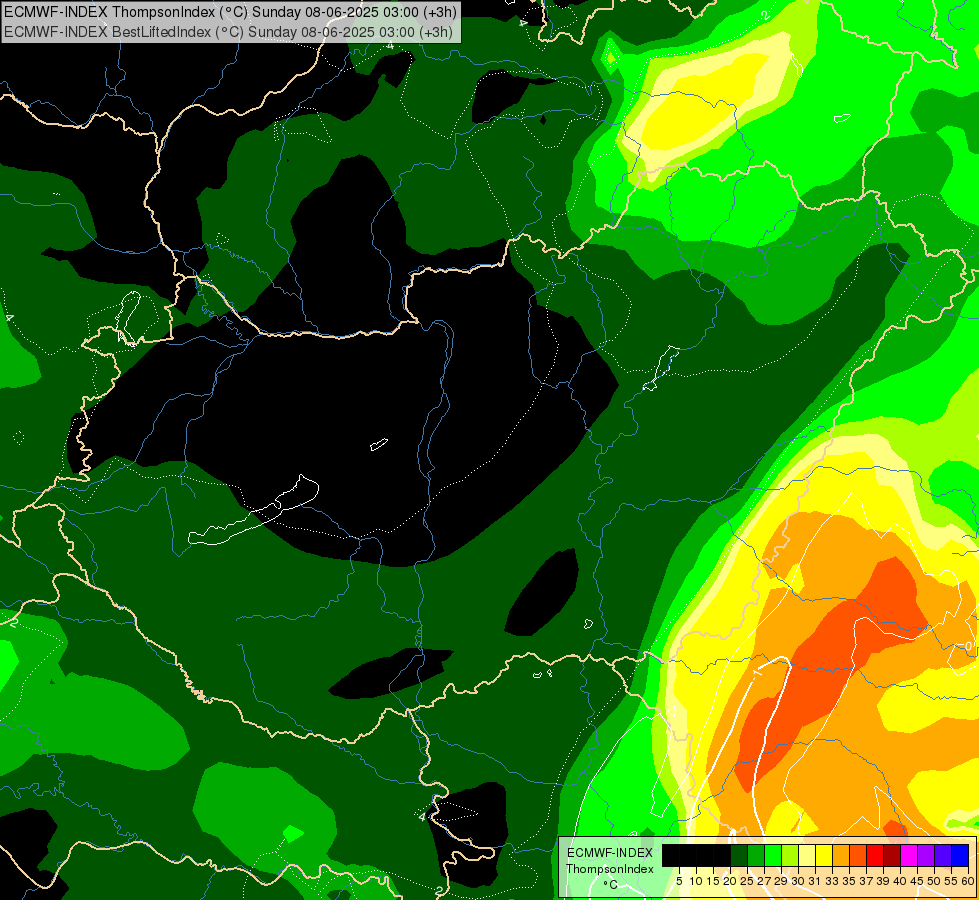Select the orange 33-35 legend swatch
Screen dimensions: 979x900
click(x=841, y=855)
